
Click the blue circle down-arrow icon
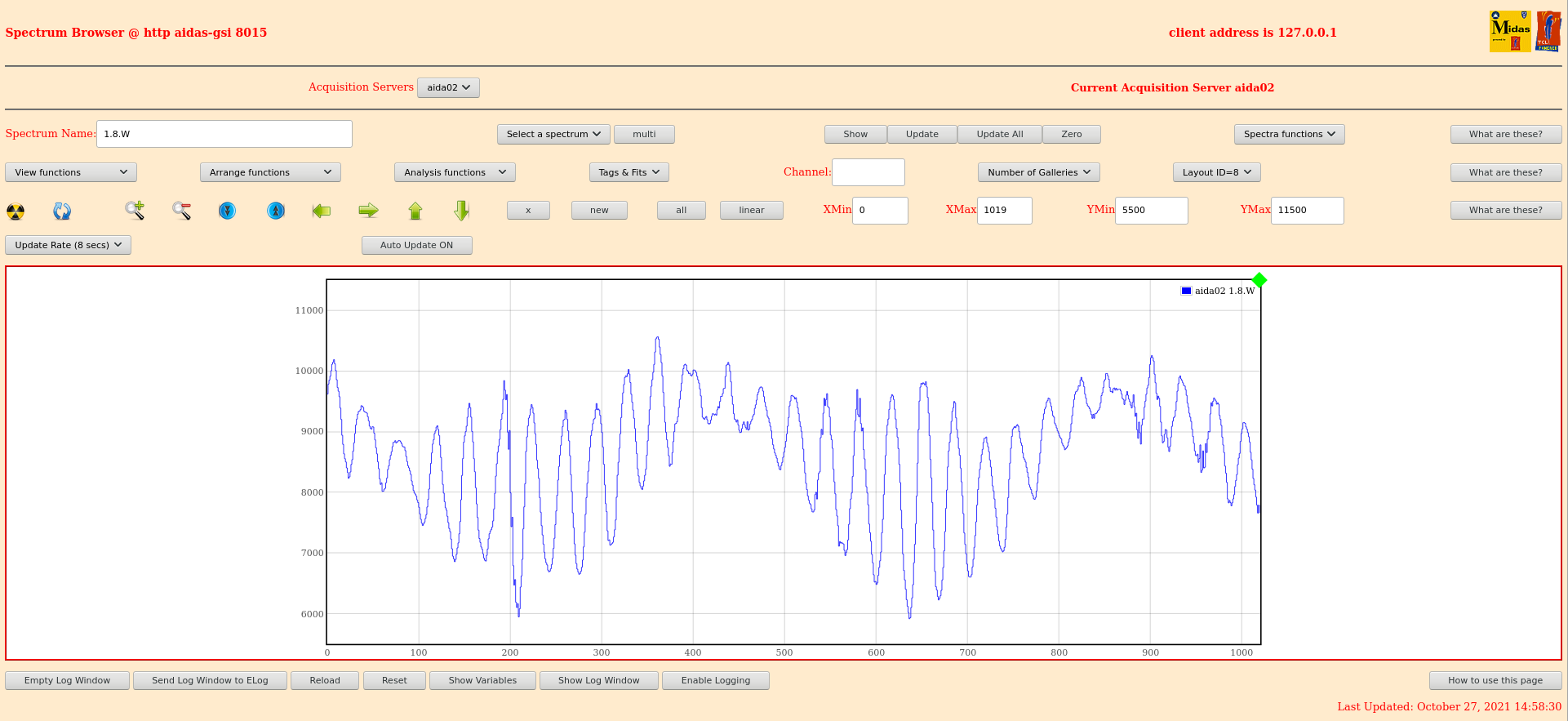click(x=228, y=211)
